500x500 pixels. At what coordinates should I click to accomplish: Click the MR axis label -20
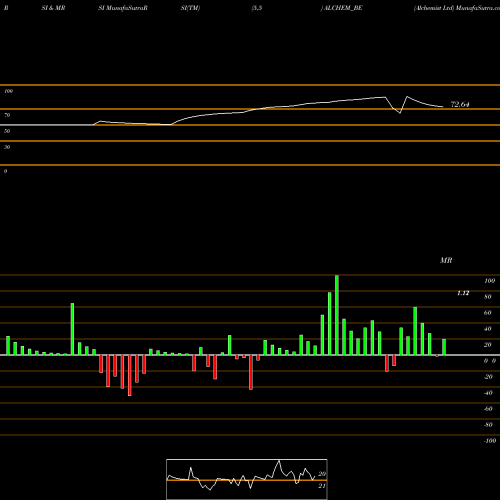[x=488, y=377]
